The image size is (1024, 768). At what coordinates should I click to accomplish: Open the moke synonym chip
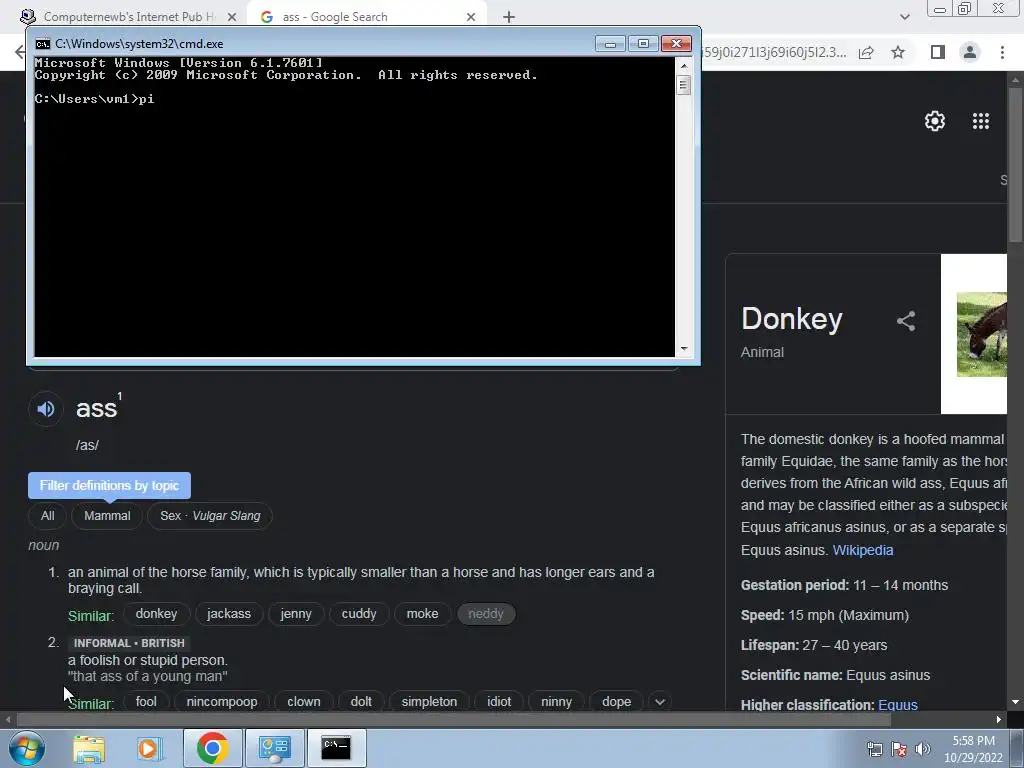(x=423, y=614)
